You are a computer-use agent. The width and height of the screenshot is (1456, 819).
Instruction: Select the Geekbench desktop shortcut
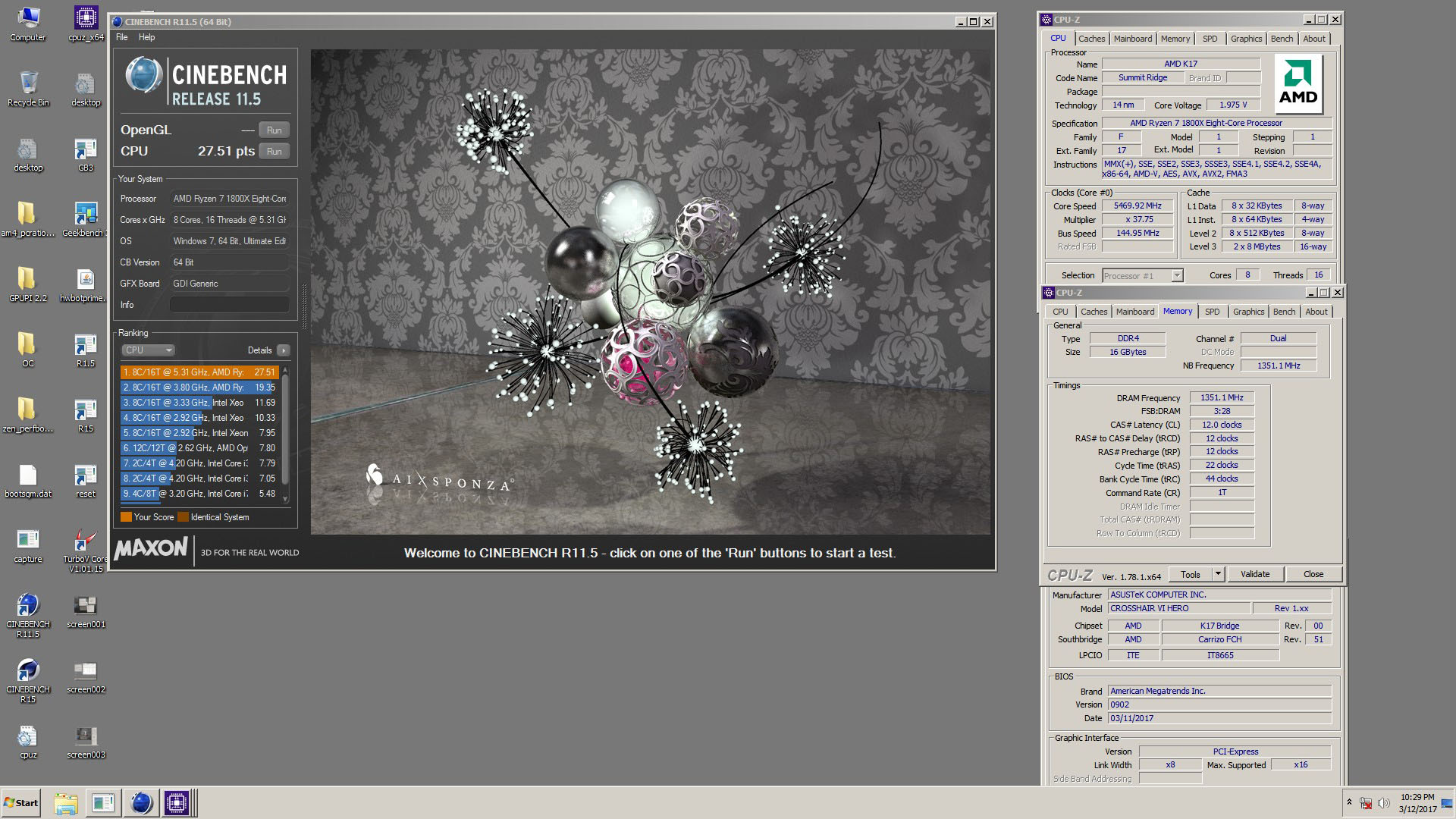[x=86, y=219]
